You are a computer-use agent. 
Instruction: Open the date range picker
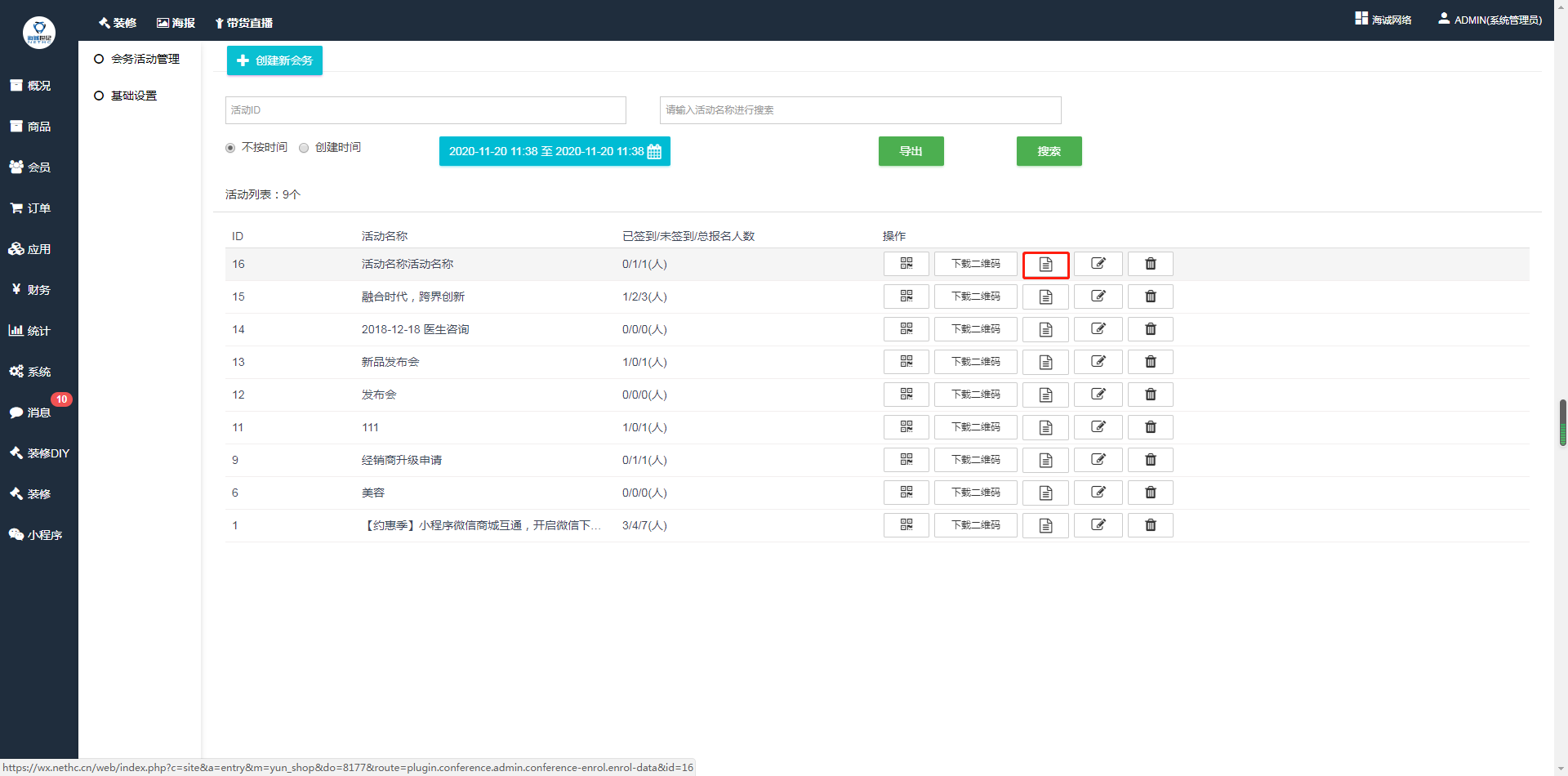[x=555, y=151]
